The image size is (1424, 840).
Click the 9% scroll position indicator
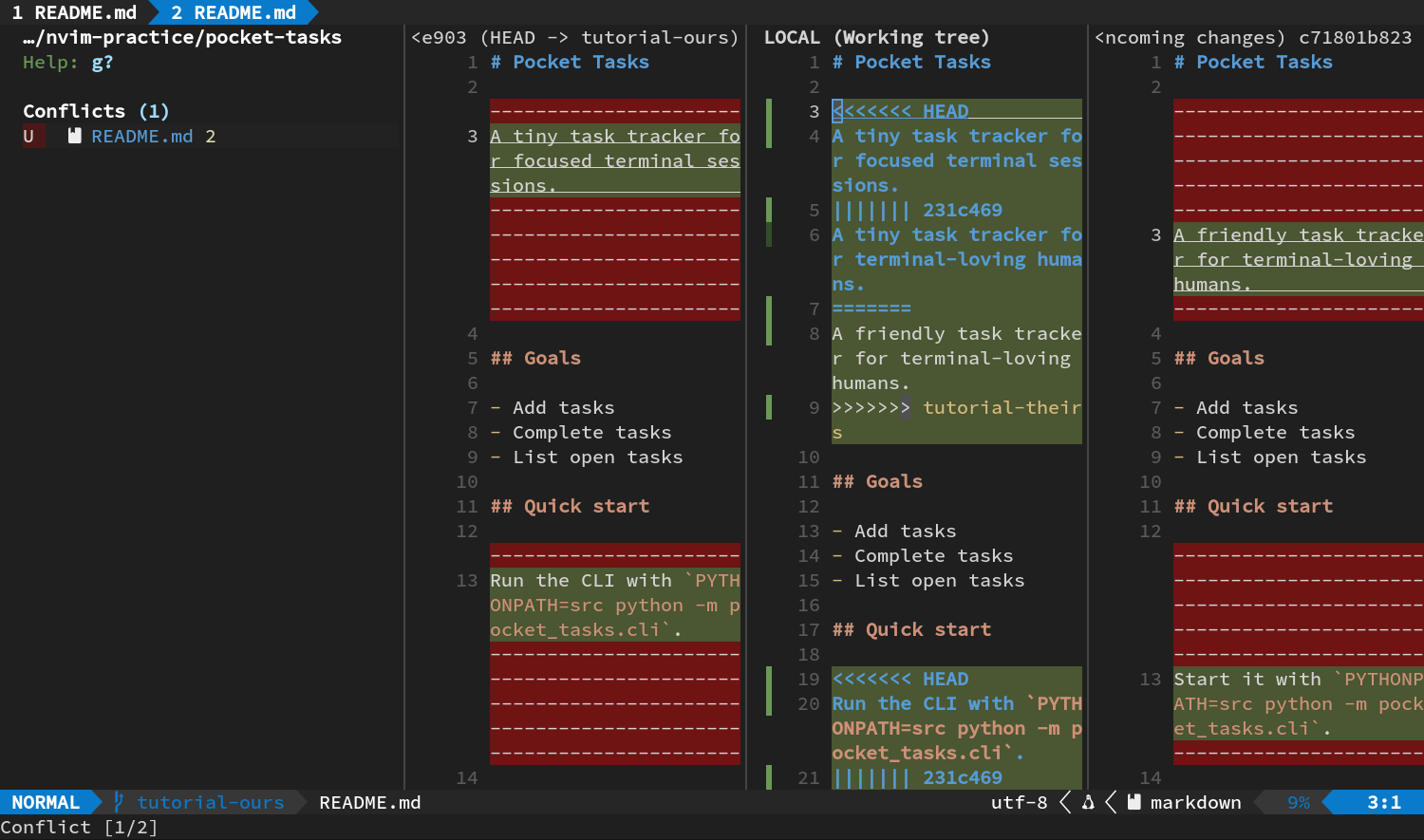pos(1299,802)
